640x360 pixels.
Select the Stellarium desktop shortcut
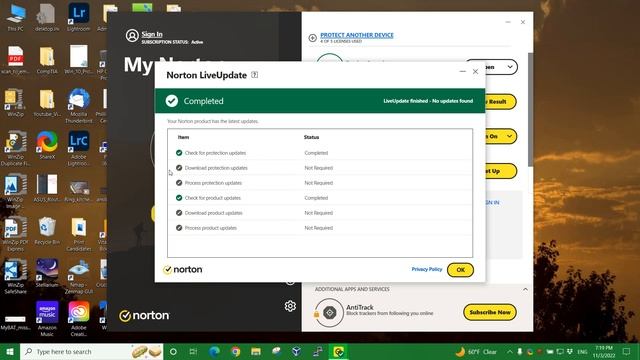(x=47, y=273)
